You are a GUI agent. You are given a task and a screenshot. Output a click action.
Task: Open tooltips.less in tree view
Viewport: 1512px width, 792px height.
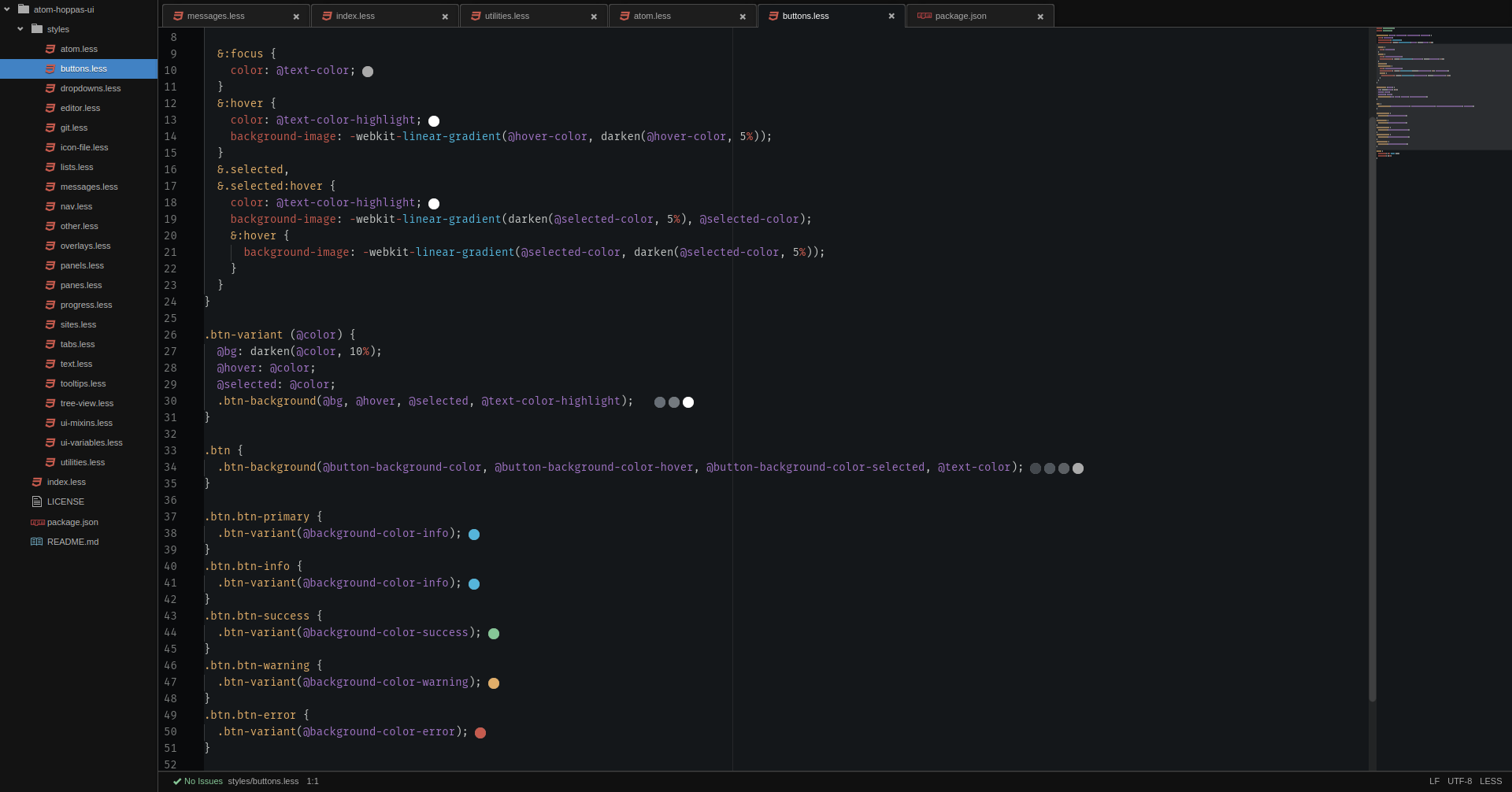pyautogui.click(x=79, y=383)
